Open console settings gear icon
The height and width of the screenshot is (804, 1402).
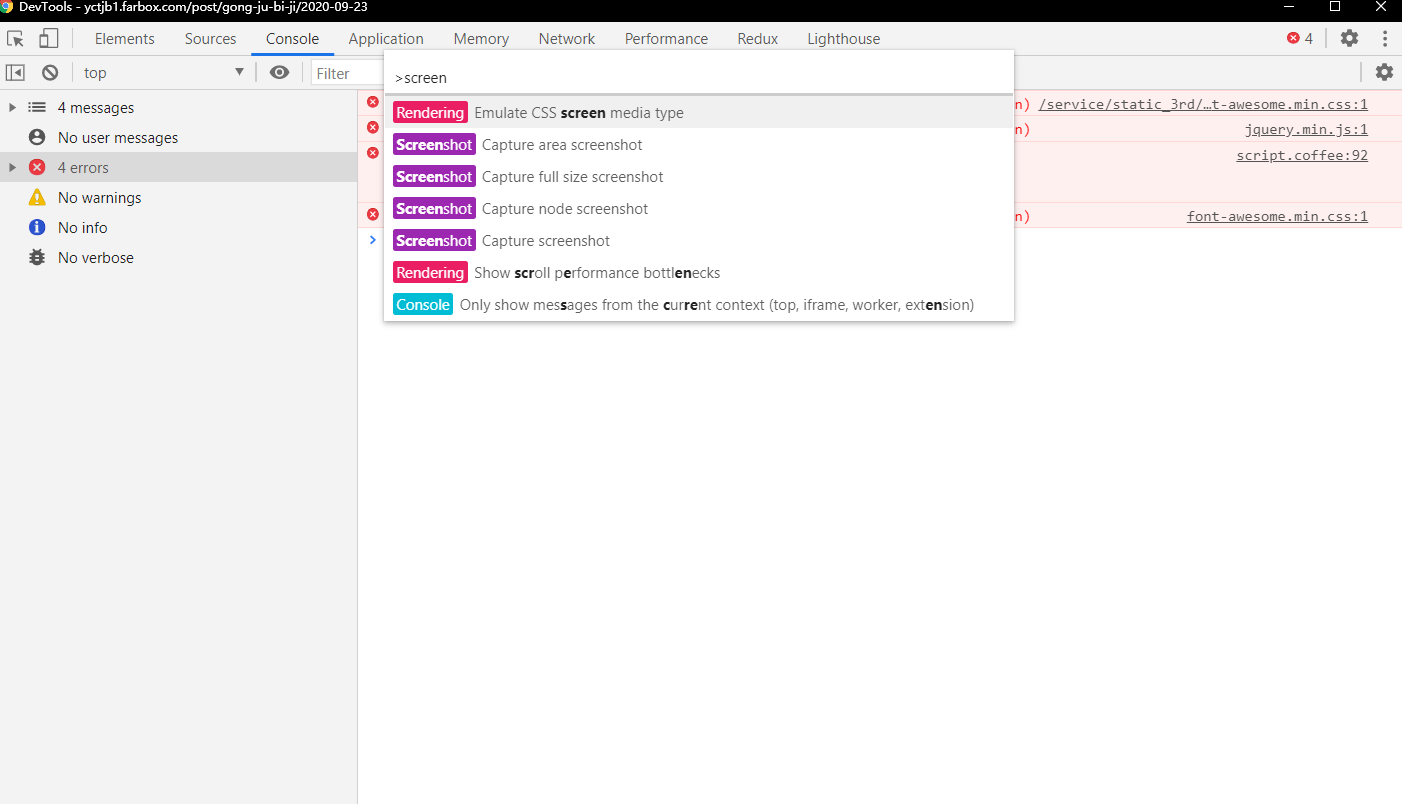pyautogui.click(x=1384, y=72)
